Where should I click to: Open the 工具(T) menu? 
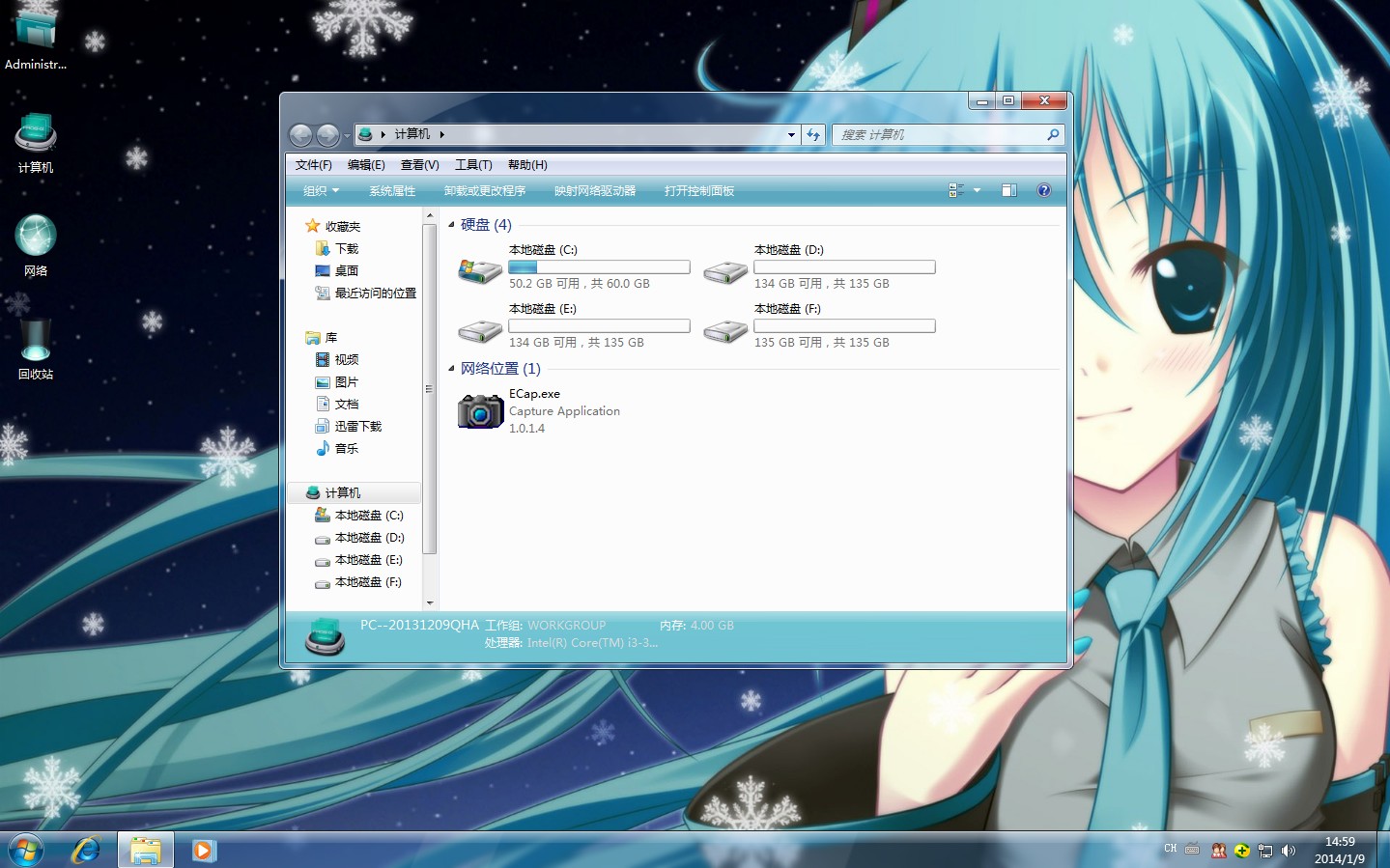473,165
